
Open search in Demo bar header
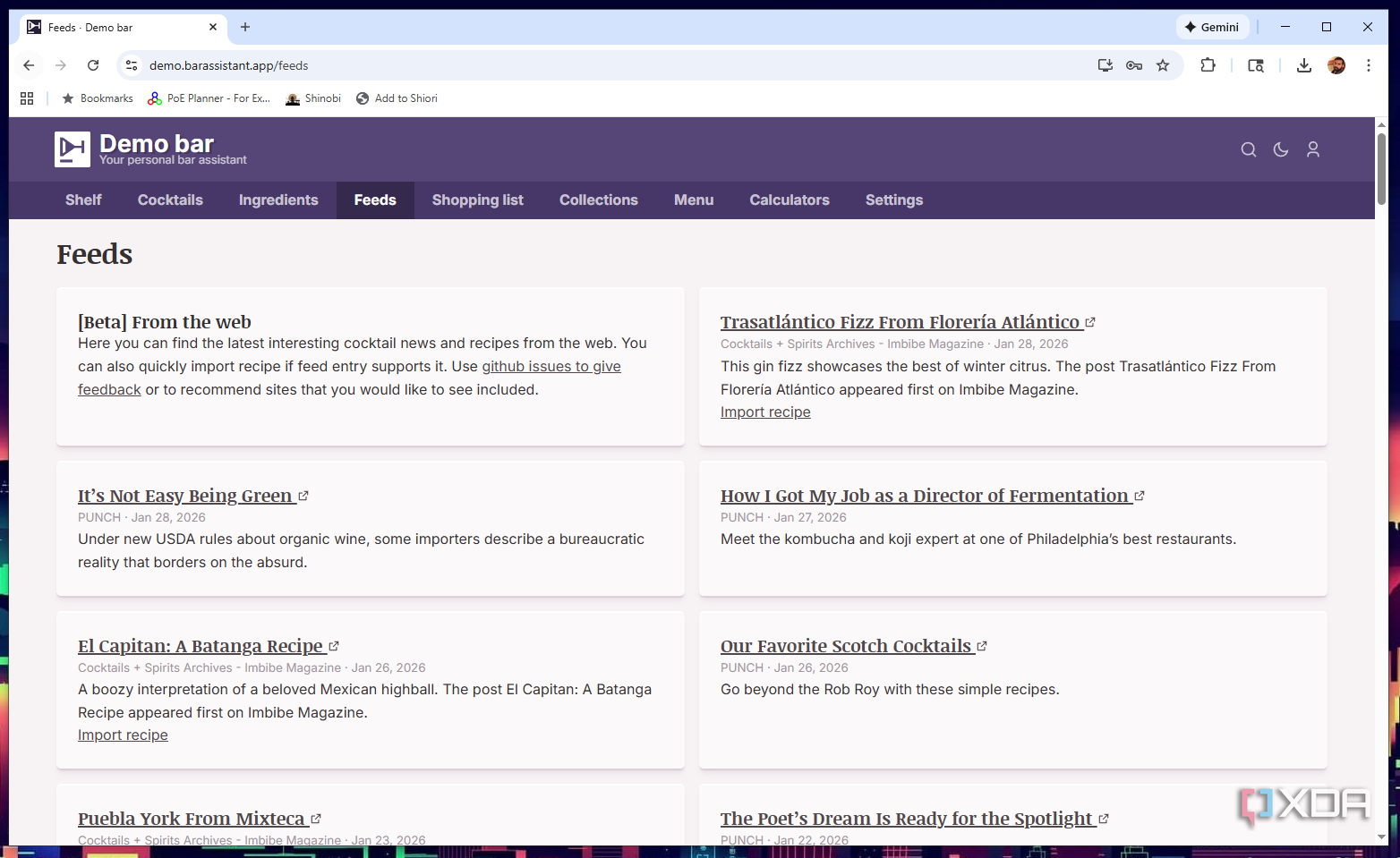tap(1249, 149)
